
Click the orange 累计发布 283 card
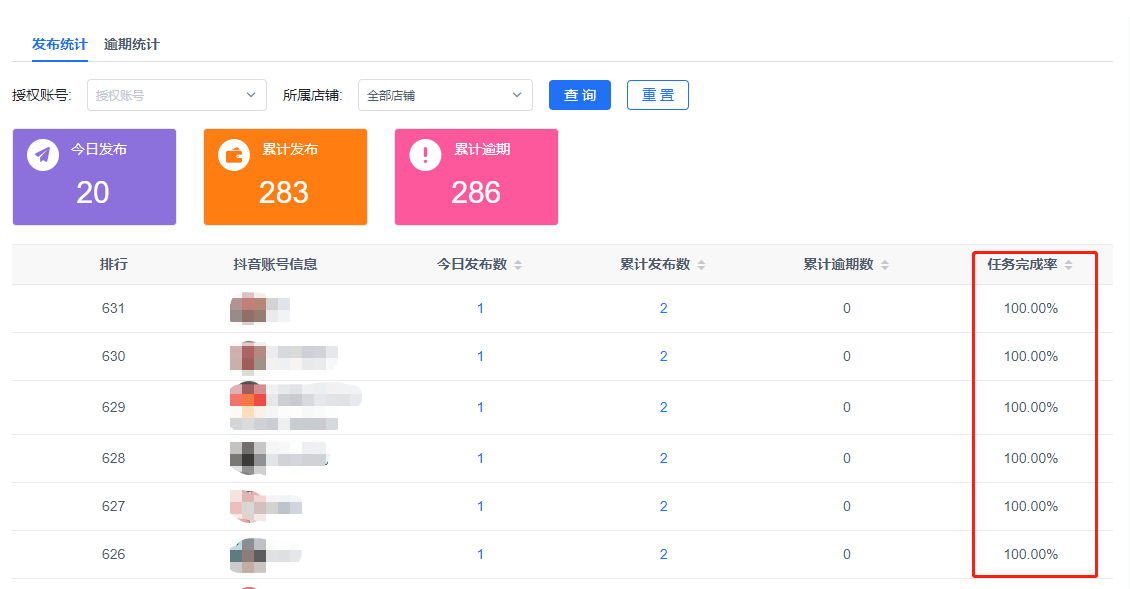coord(285,177)
